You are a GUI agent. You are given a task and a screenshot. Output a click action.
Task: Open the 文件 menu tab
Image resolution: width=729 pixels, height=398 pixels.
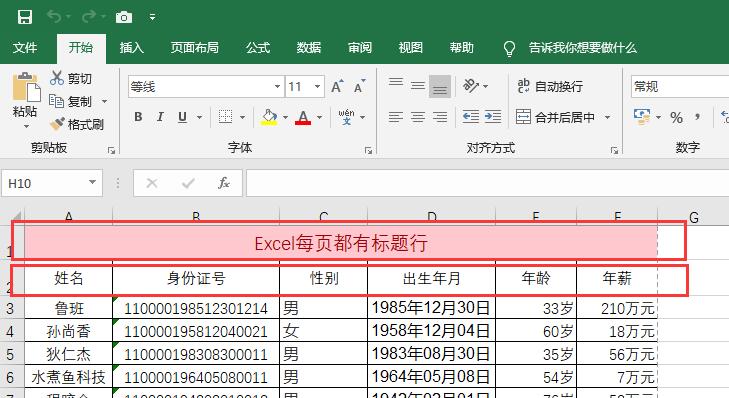[x=25, y=48]
